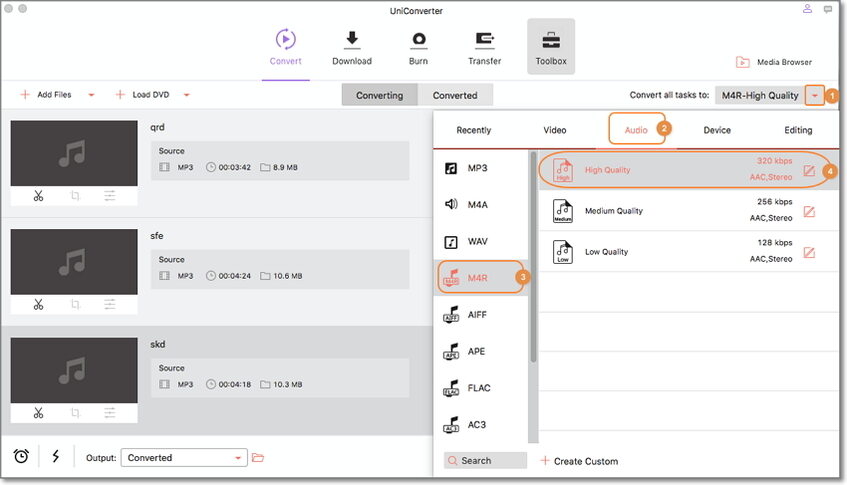Trim the sfe file with scissors
Viewport: 847px width, 485px height.
pyautogui.click(x=38, y=305)
